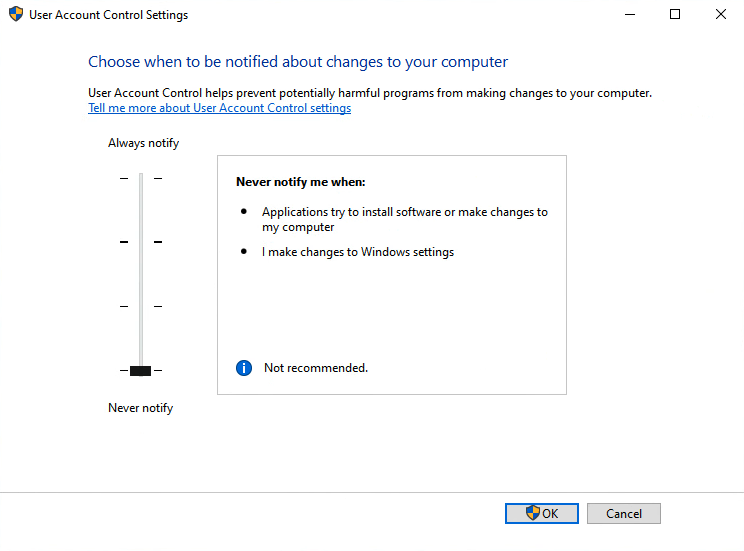Viewport: 744px width, 551px height.
Task: Set the slider to the third notch from top
Action: pyautogui.click(x=141, y=306)
